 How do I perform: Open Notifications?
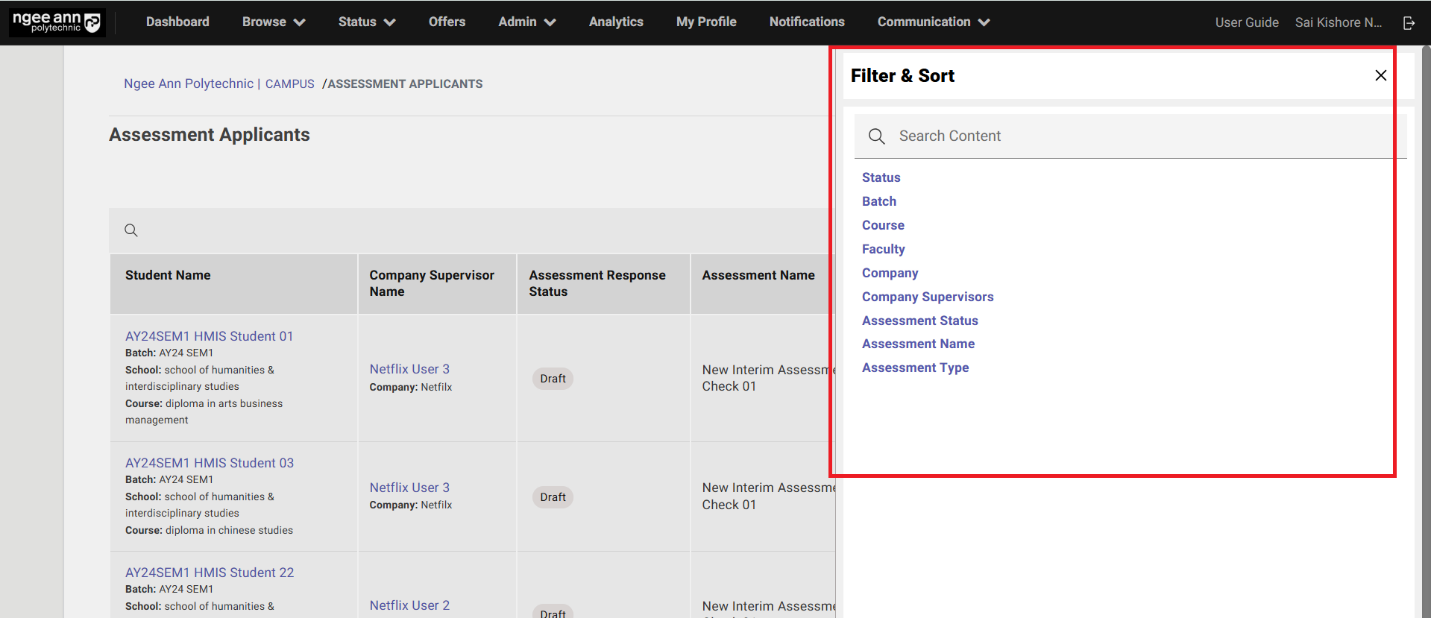tap(807, 21)
